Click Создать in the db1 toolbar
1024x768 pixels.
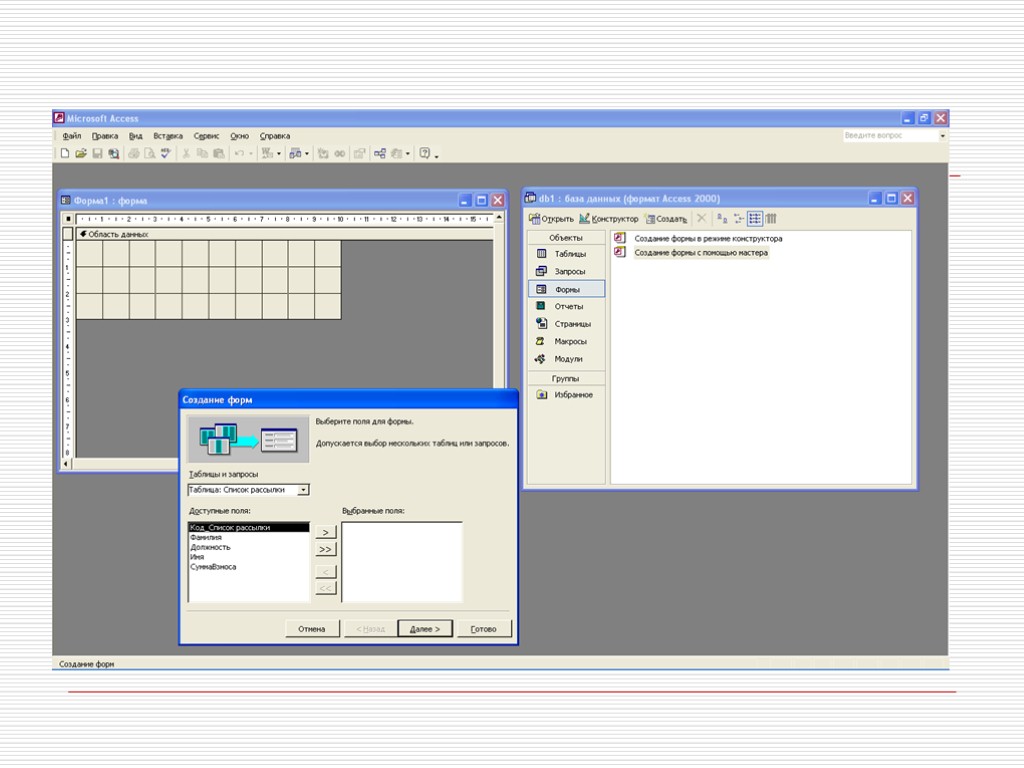pyautogui.click(x=666, y=218)
